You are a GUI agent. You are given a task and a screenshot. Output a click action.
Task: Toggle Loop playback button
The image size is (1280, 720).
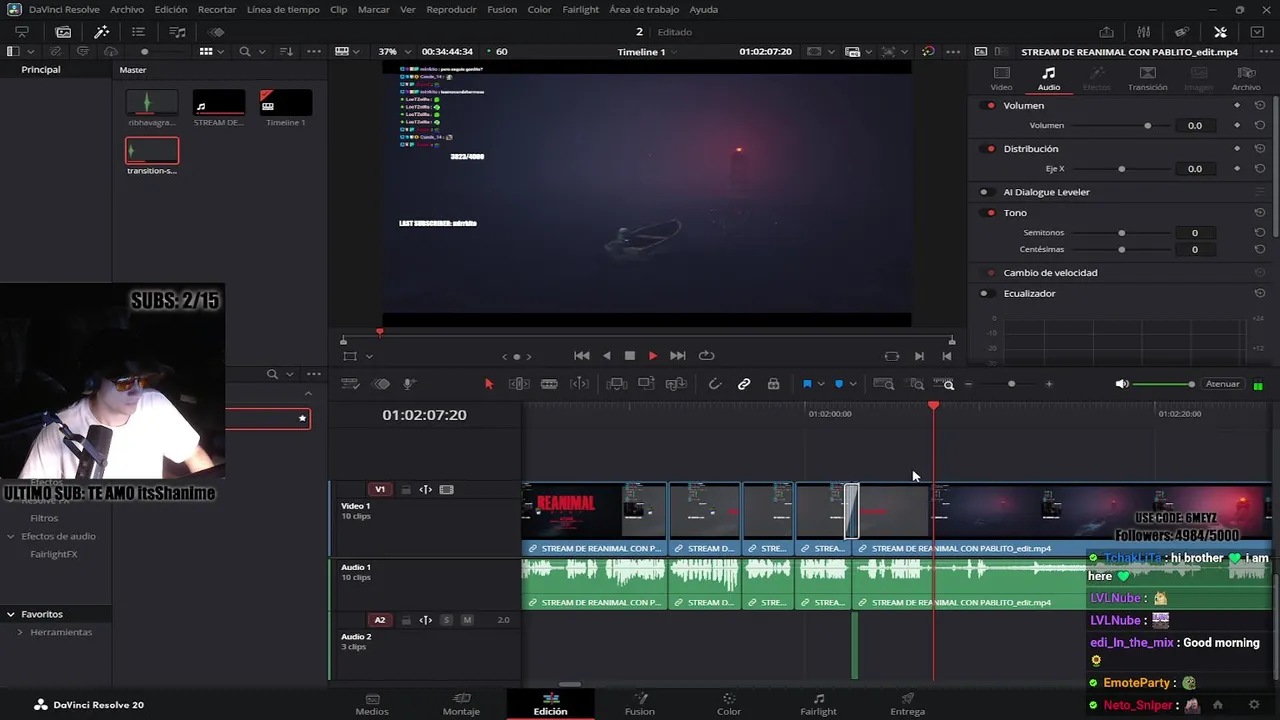coord(707,356)
